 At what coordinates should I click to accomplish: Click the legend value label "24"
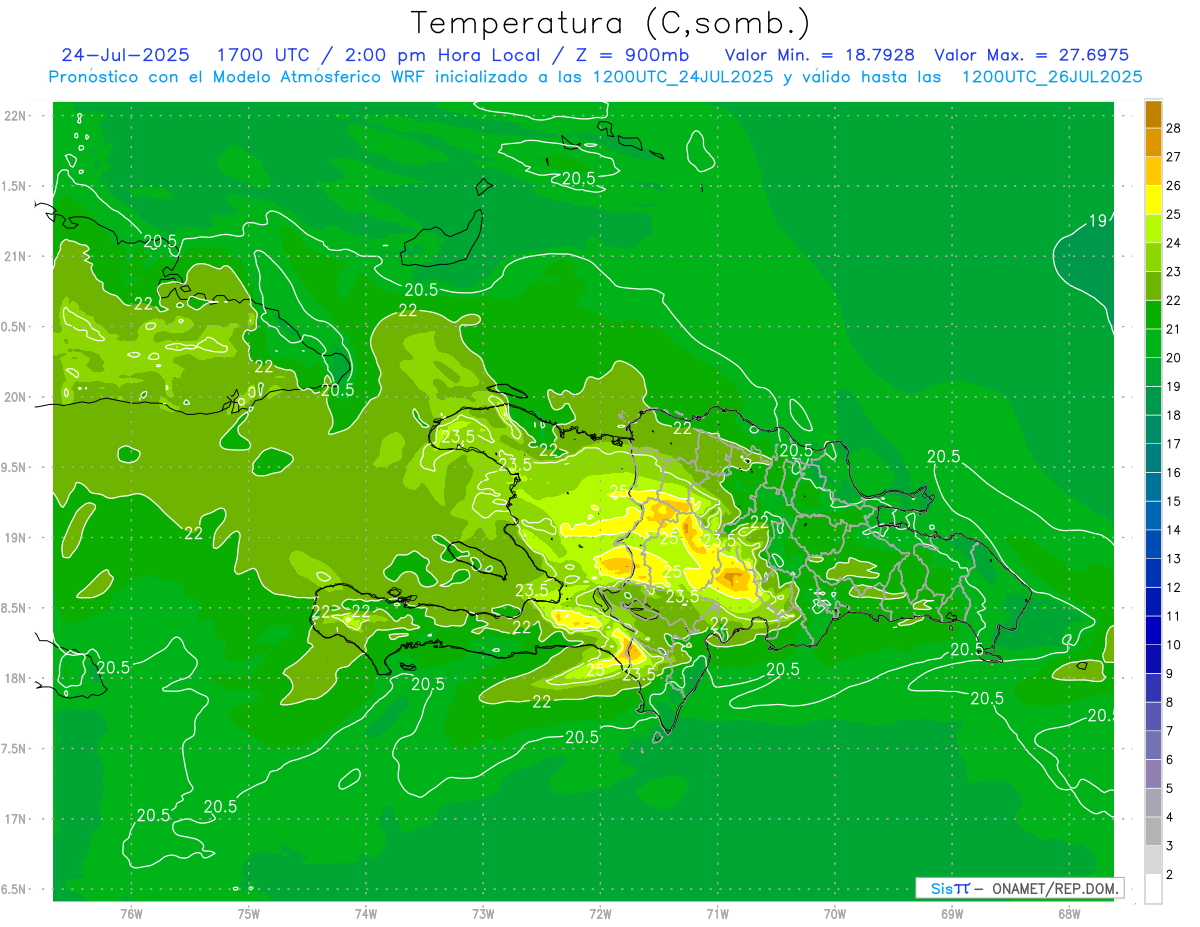coord(1174,242)
